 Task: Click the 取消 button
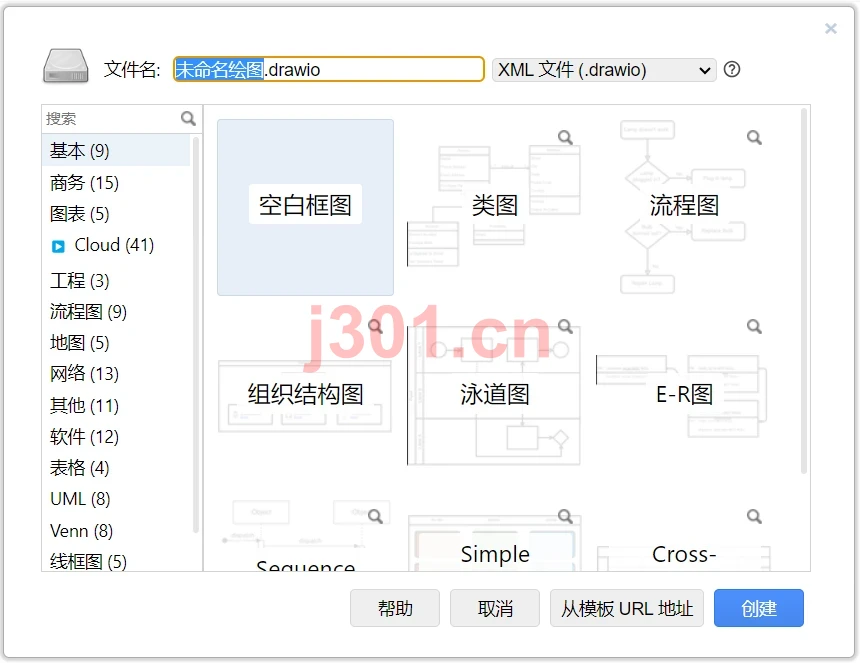coord(495,608)
